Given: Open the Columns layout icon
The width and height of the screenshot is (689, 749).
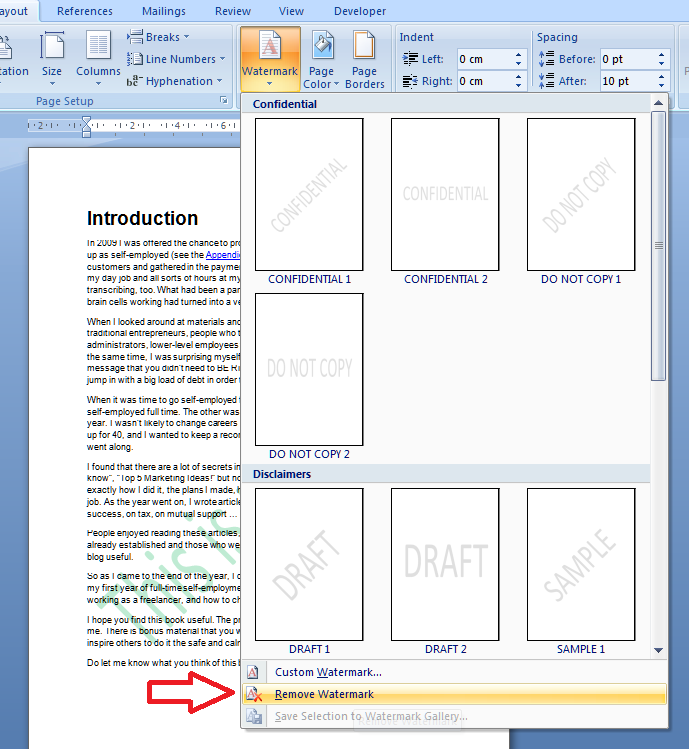Looking at the screenshot, I should click(x=98, y=46).
